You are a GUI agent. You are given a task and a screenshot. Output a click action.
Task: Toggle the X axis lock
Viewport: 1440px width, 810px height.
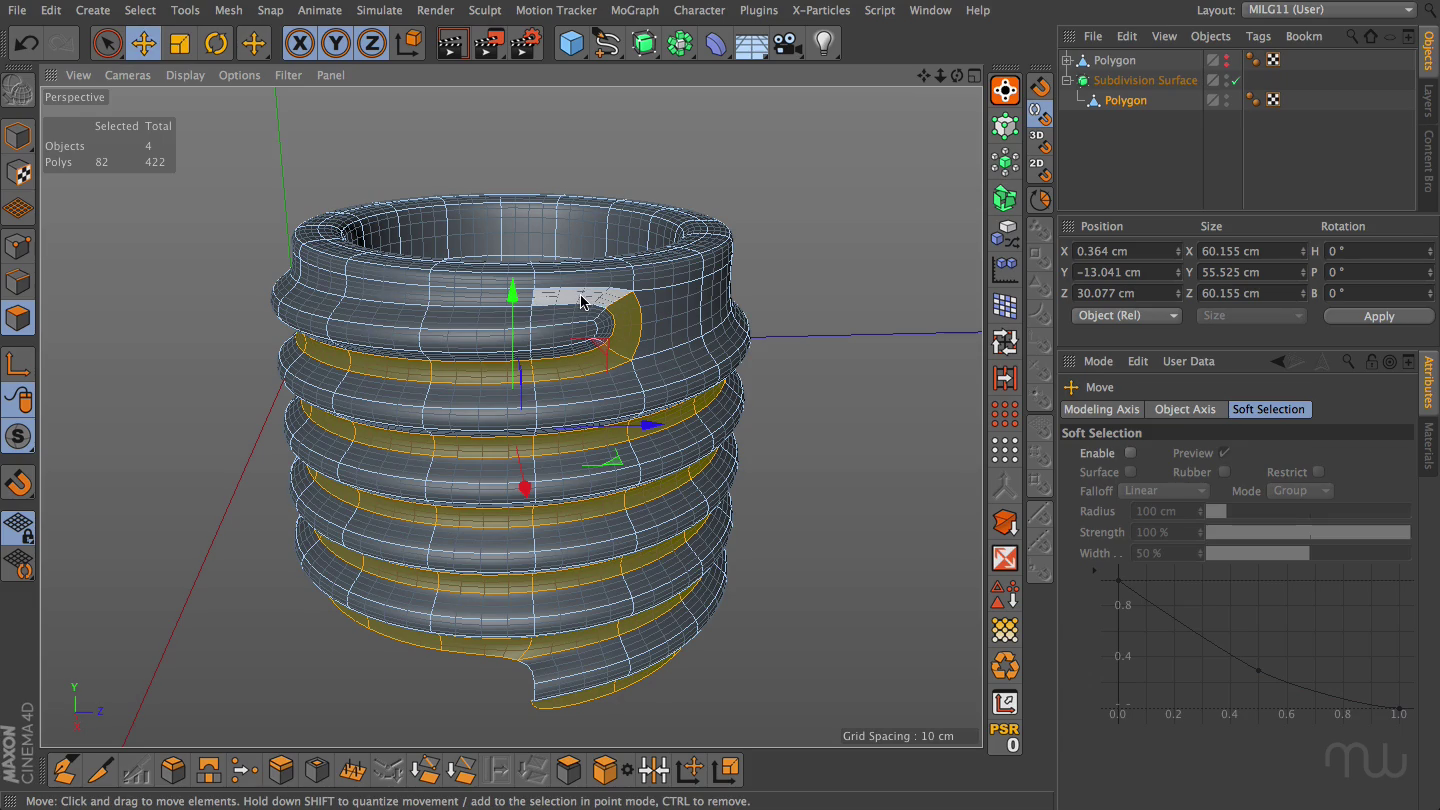pos(299,43)
